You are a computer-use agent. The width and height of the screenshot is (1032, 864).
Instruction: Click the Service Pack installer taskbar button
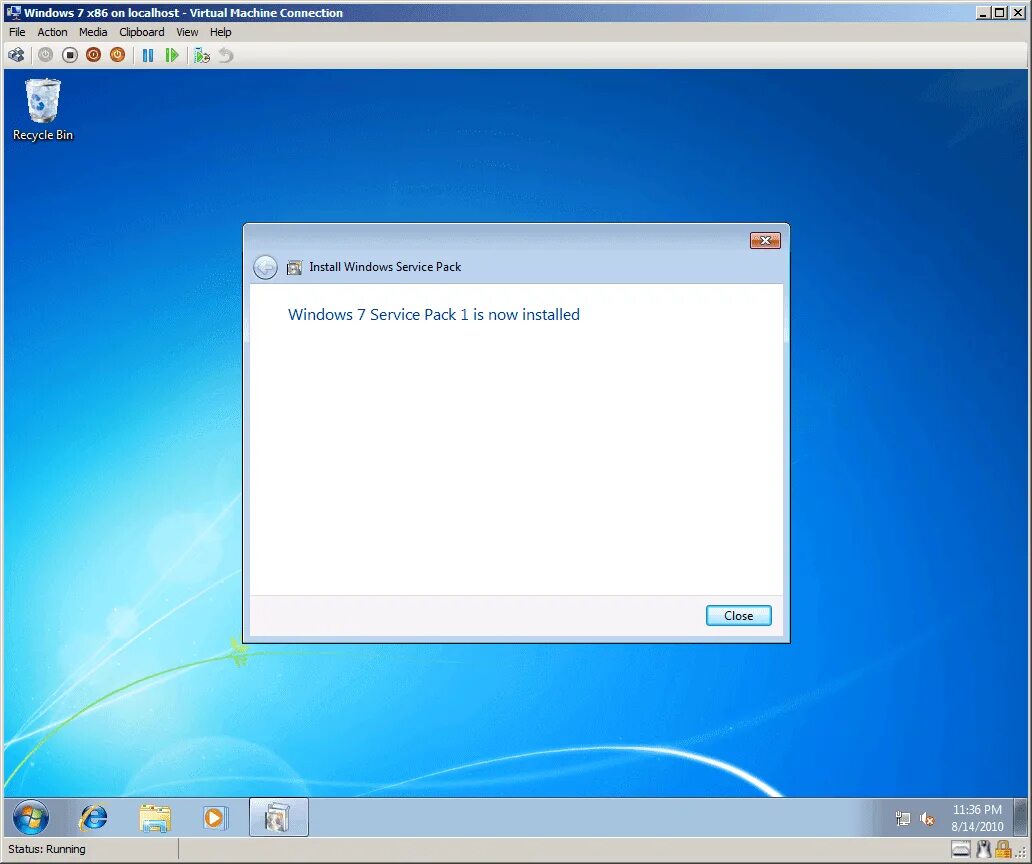click(x=278, y=817)
